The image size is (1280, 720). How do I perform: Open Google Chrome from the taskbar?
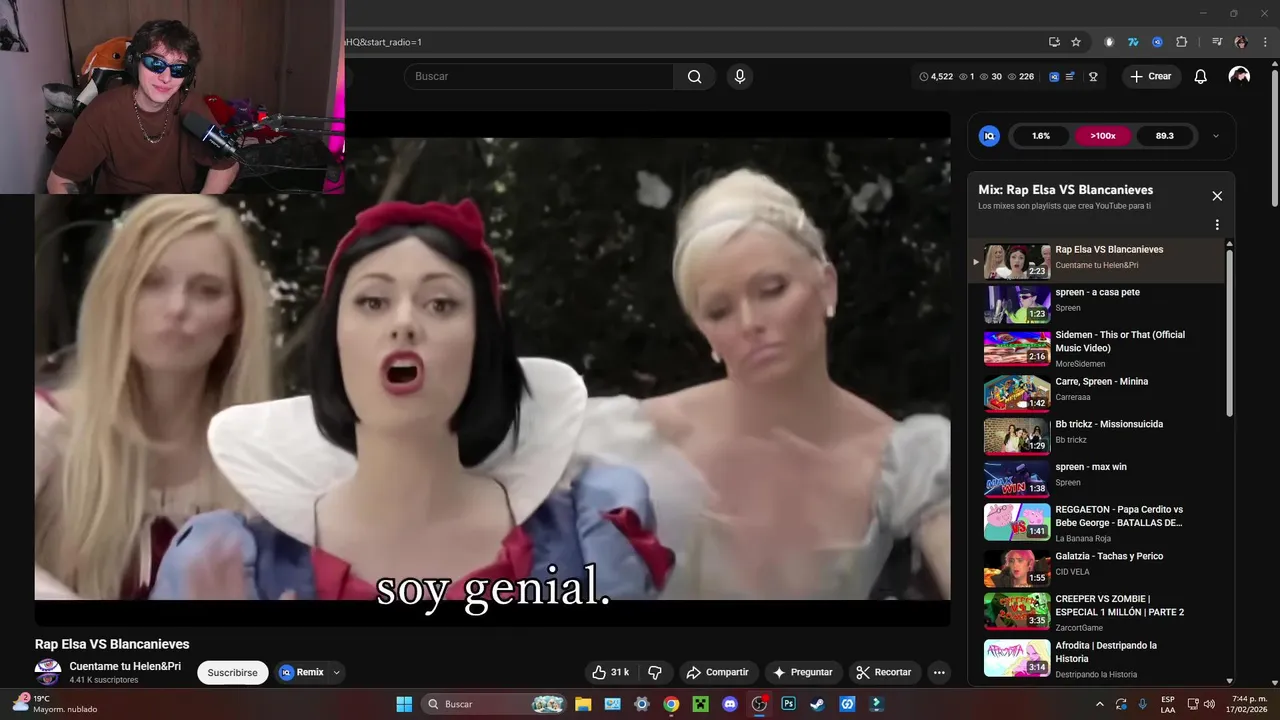(671, 704)
